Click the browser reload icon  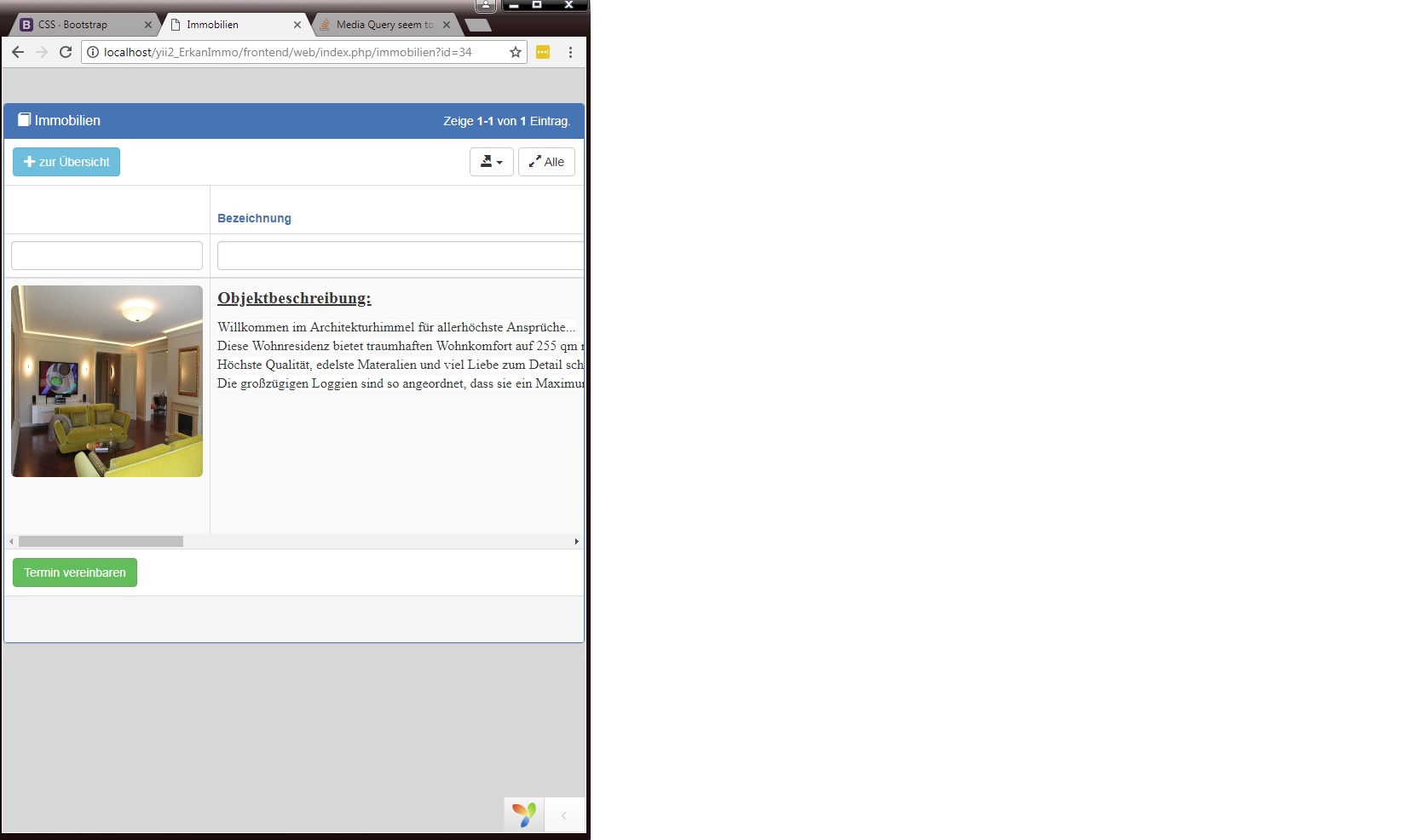[66, 52]
